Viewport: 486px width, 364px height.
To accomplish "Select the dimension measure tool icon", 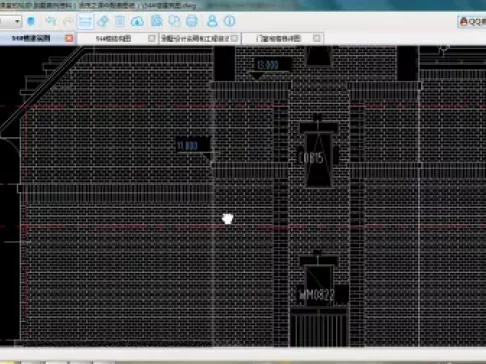I will [85, 21].
